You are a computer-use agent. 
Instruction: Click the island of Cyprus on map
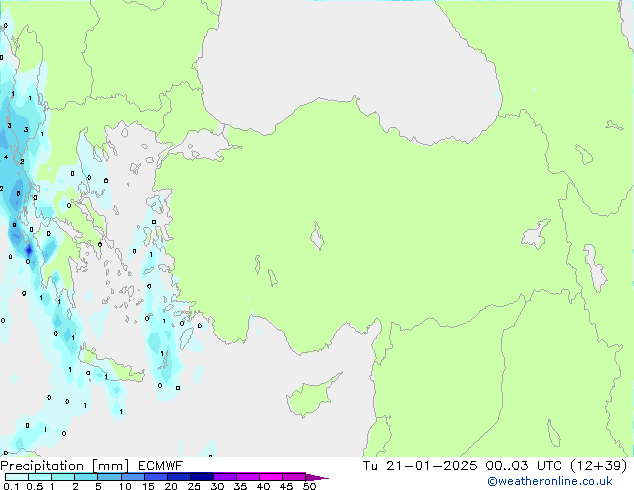coord(309,397)
